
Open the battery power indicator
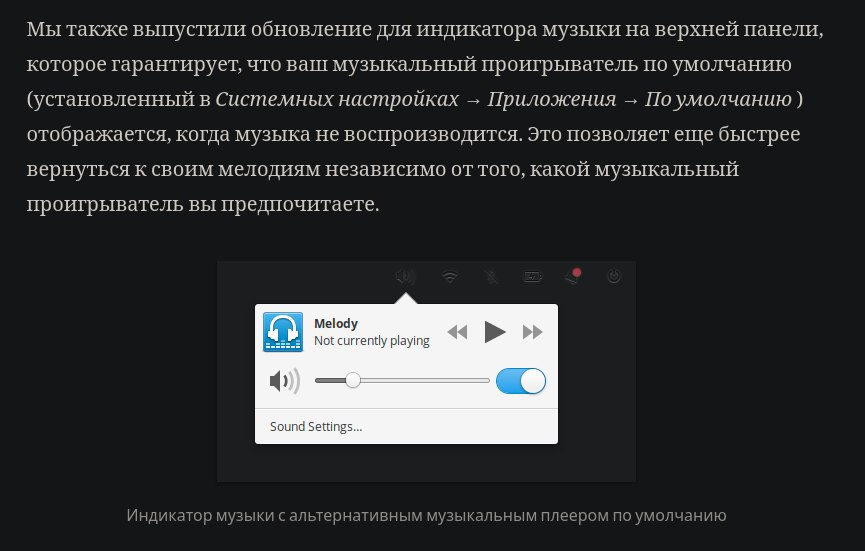[532, 276]
